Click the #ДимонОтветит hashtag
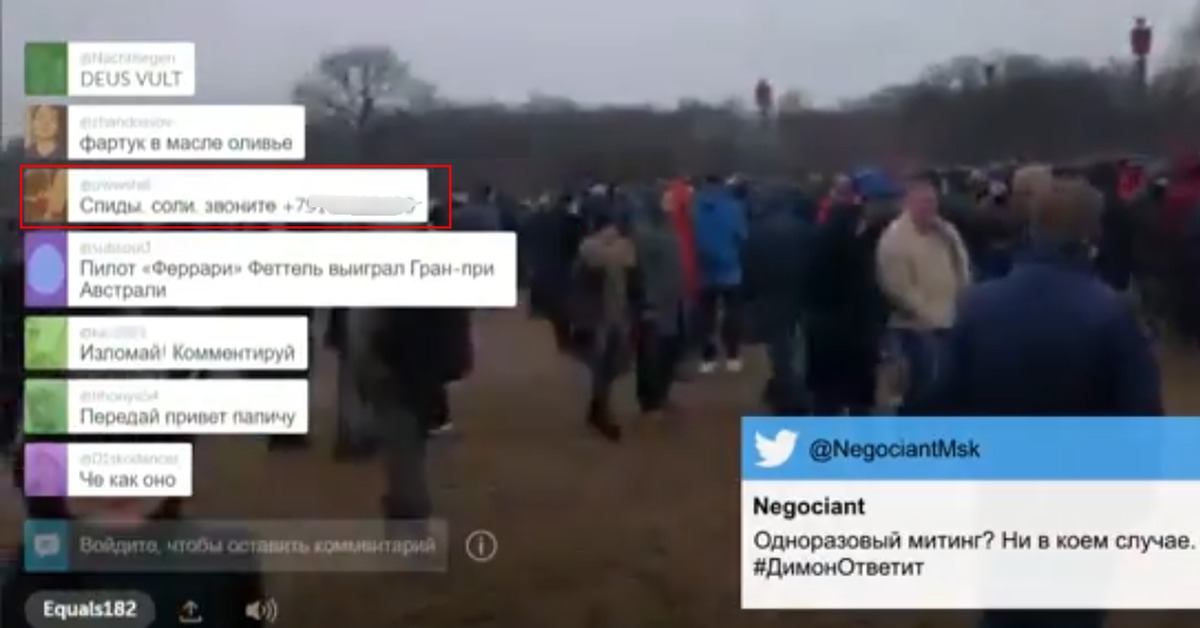 point(838,568)
